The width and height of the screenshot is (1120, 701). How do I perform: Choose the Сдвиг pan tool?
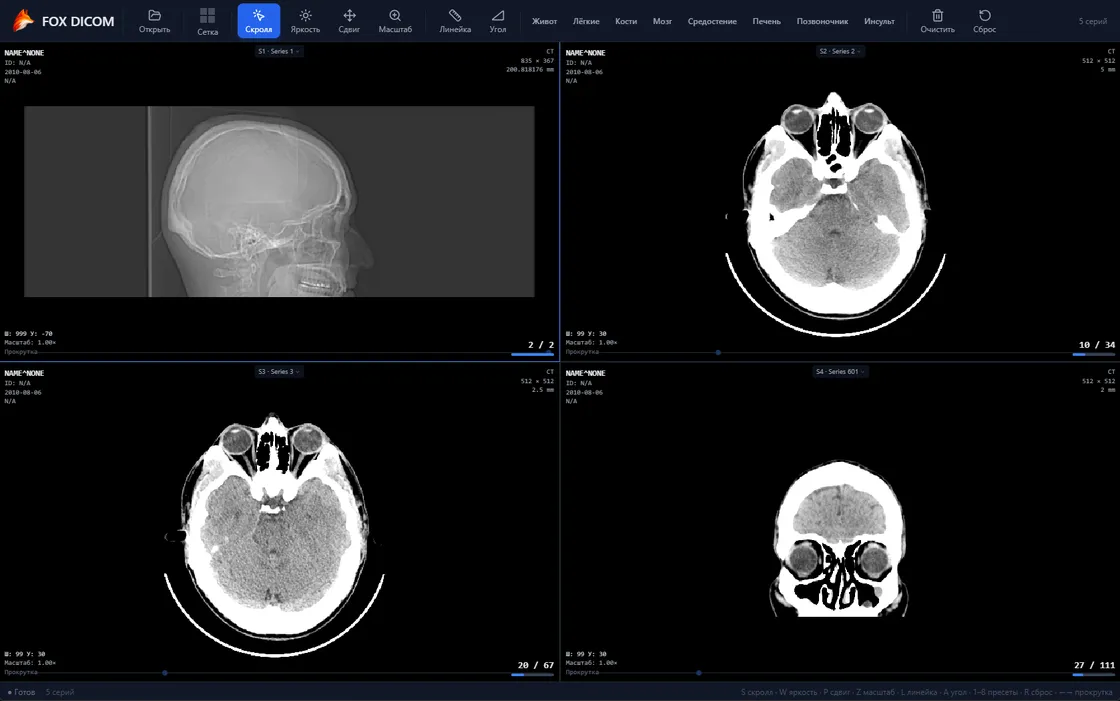pos(349,21)
